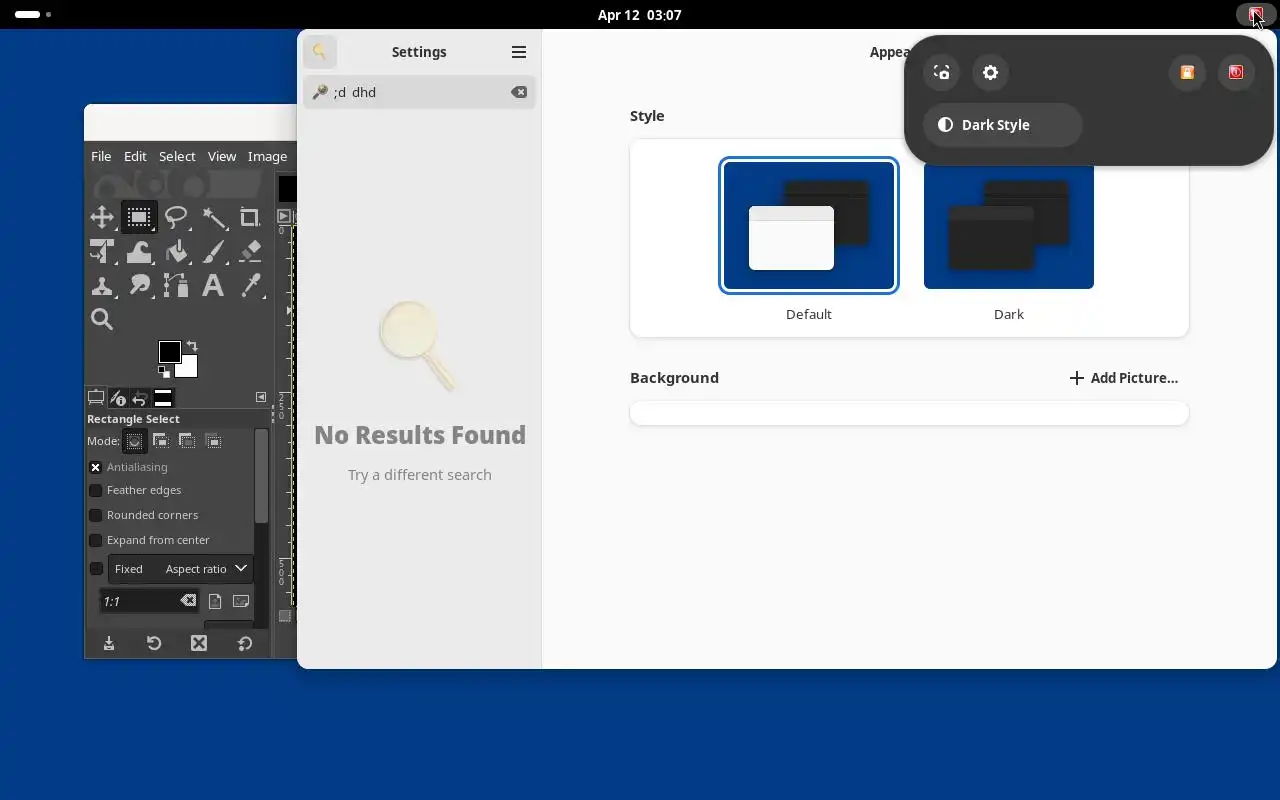Select the Free Select lasso tool
The image size is (1280, 800).
coord(176,217)
